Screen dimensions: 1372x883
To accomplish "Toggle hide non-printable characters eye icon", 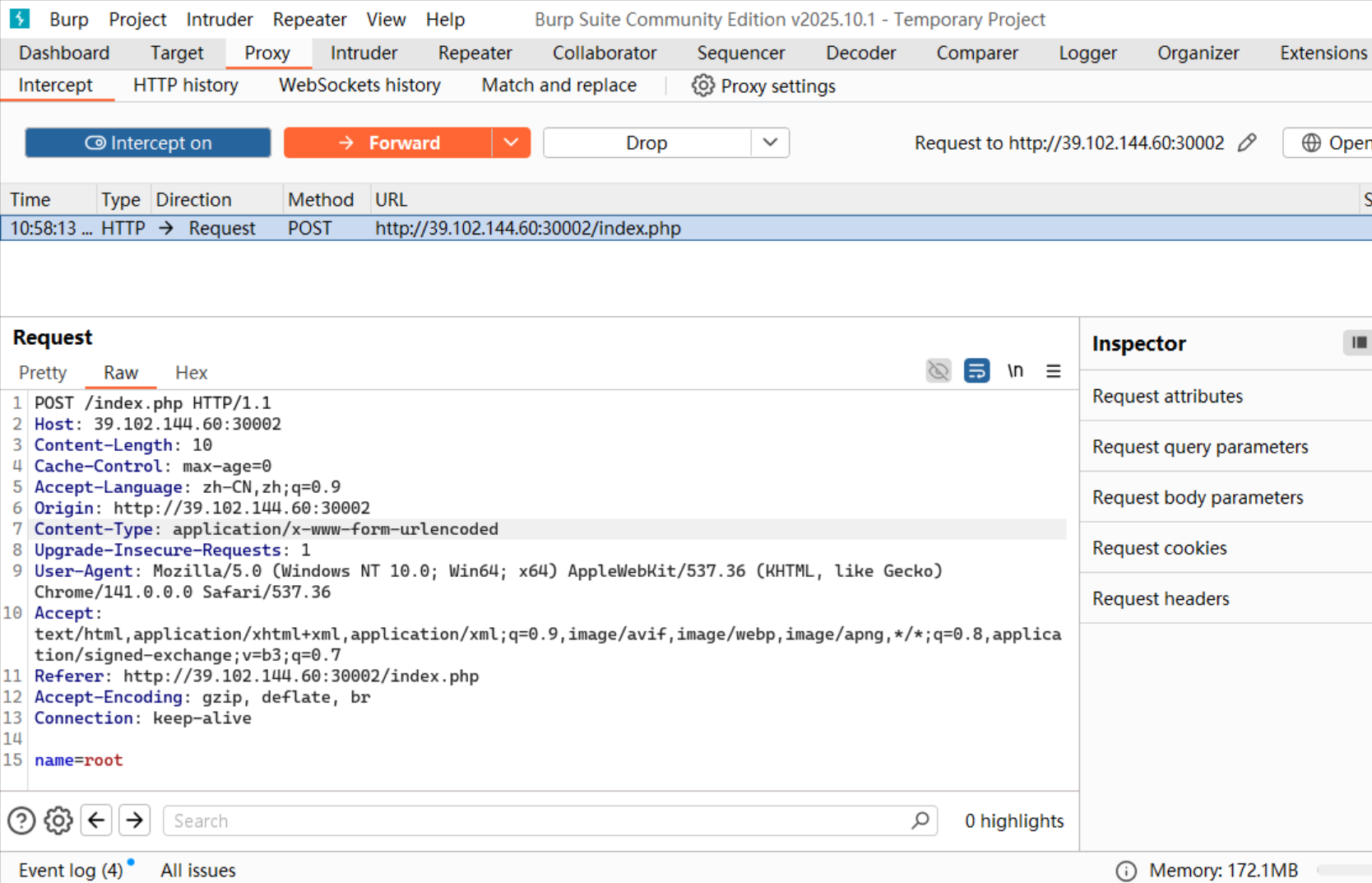I will [x=938, y=371].
